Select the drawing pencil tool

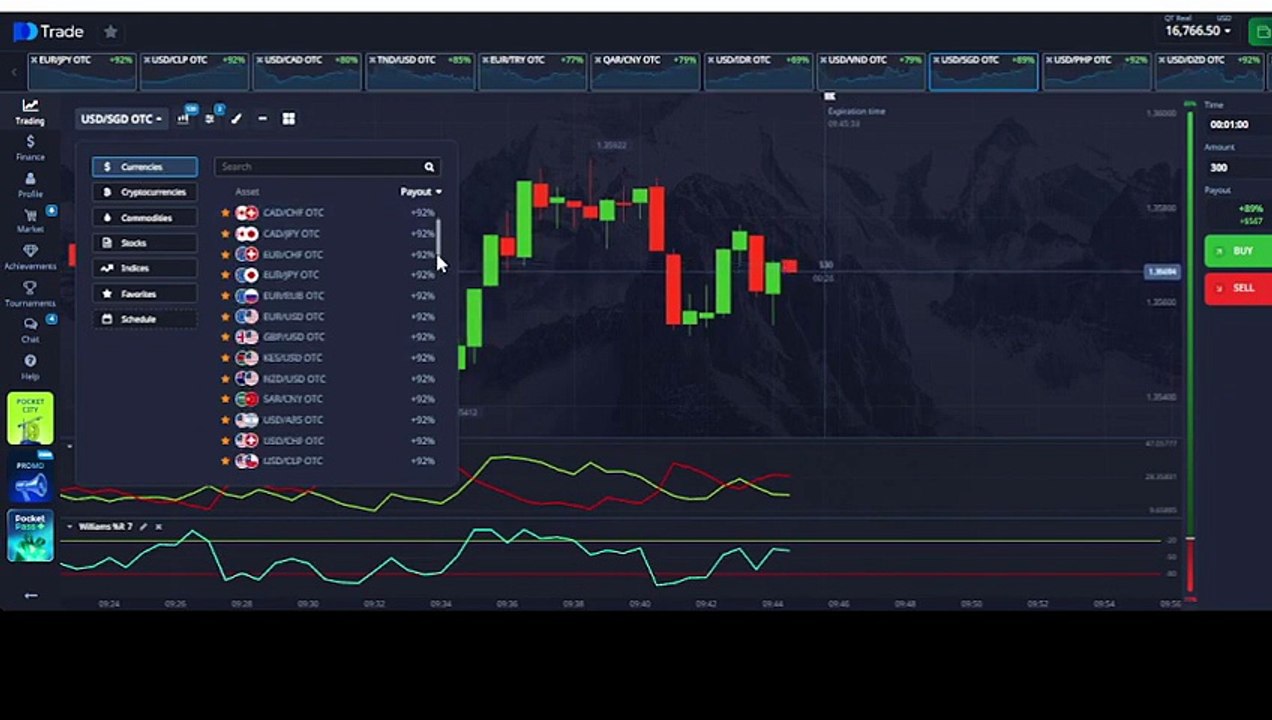click(x=236, y=118)
